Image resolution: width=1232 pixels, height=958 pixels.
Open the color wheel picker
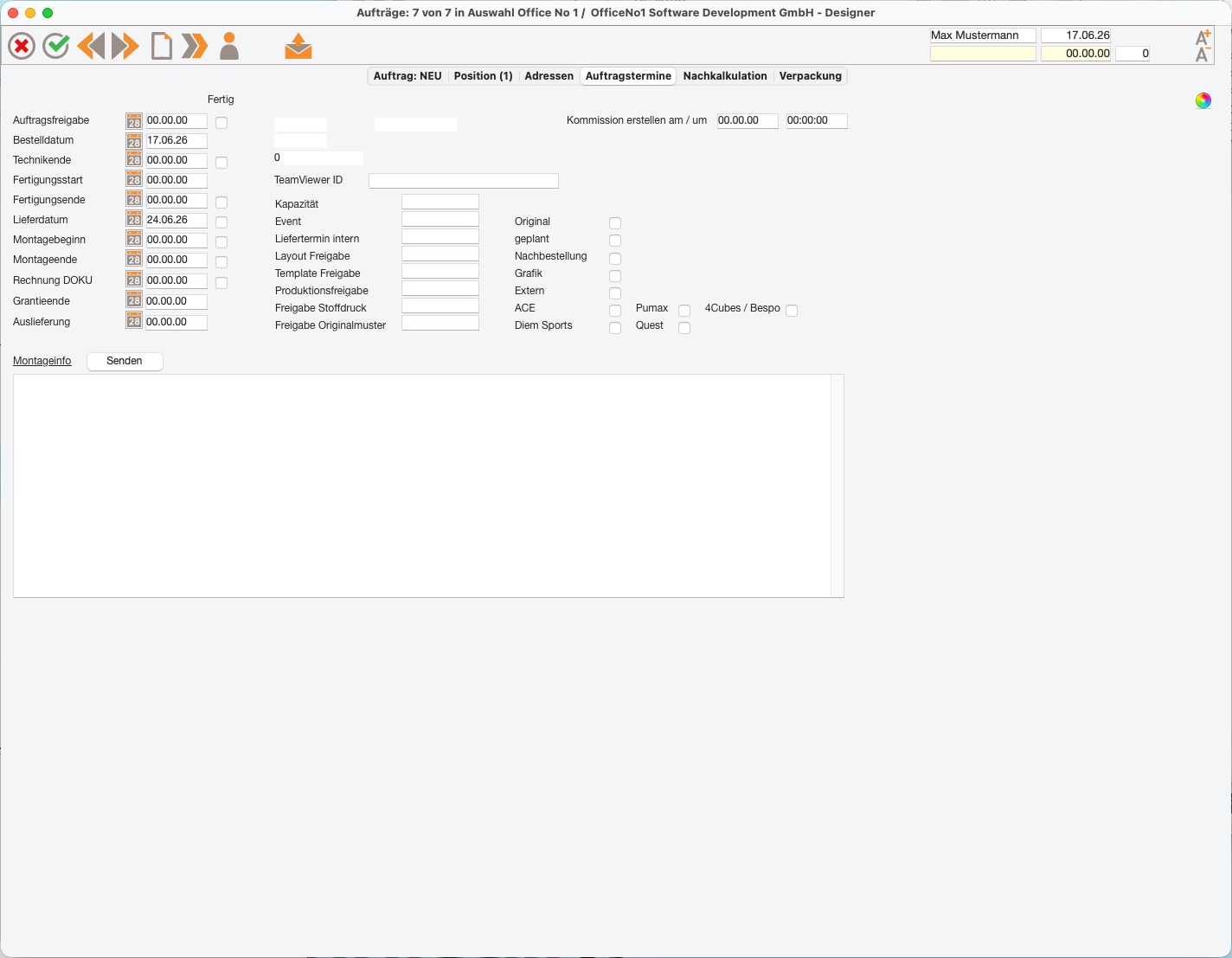(x=1203, y=100)
